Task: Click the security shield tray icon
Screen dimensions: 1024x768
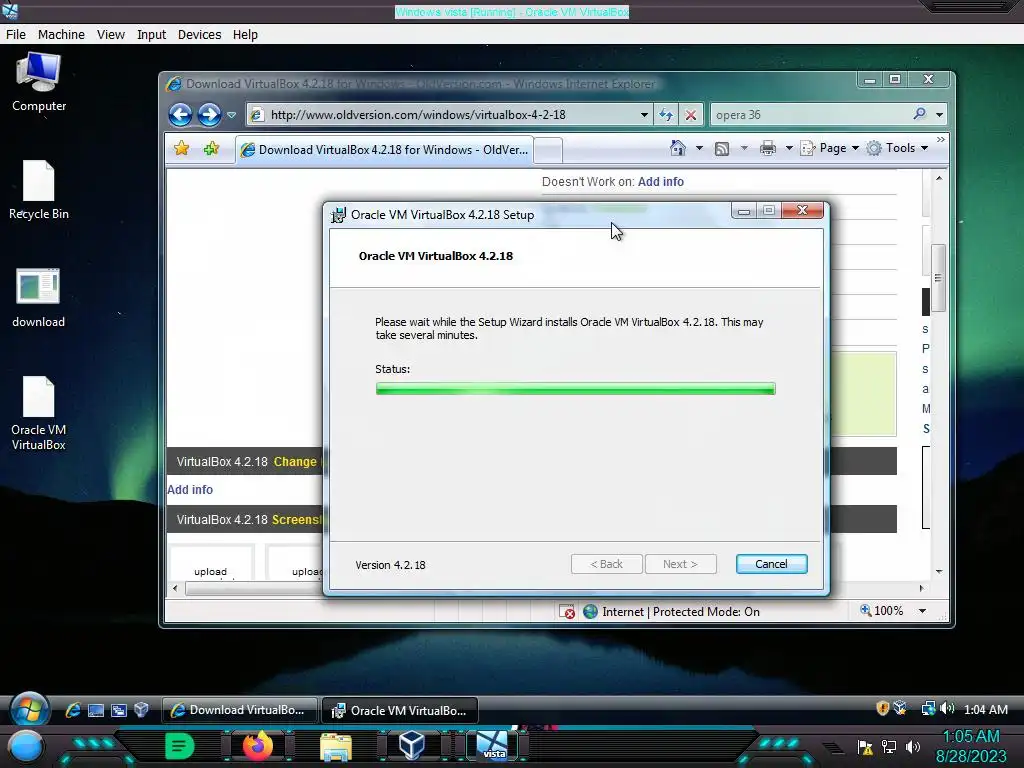Action: (x=882, y=708)
